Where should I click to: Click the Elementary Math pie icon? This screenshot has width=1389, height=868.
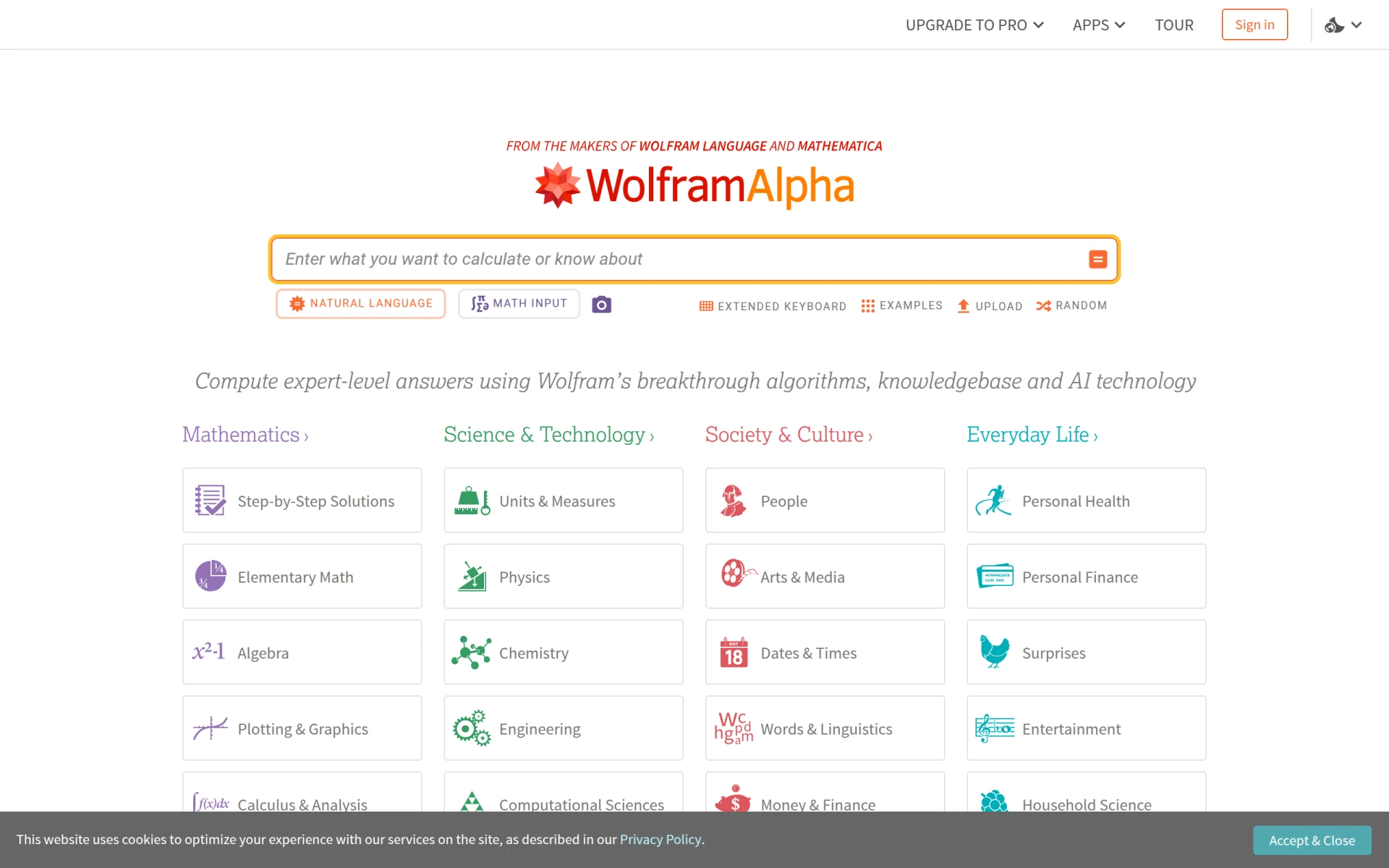(x=211, y=576)
